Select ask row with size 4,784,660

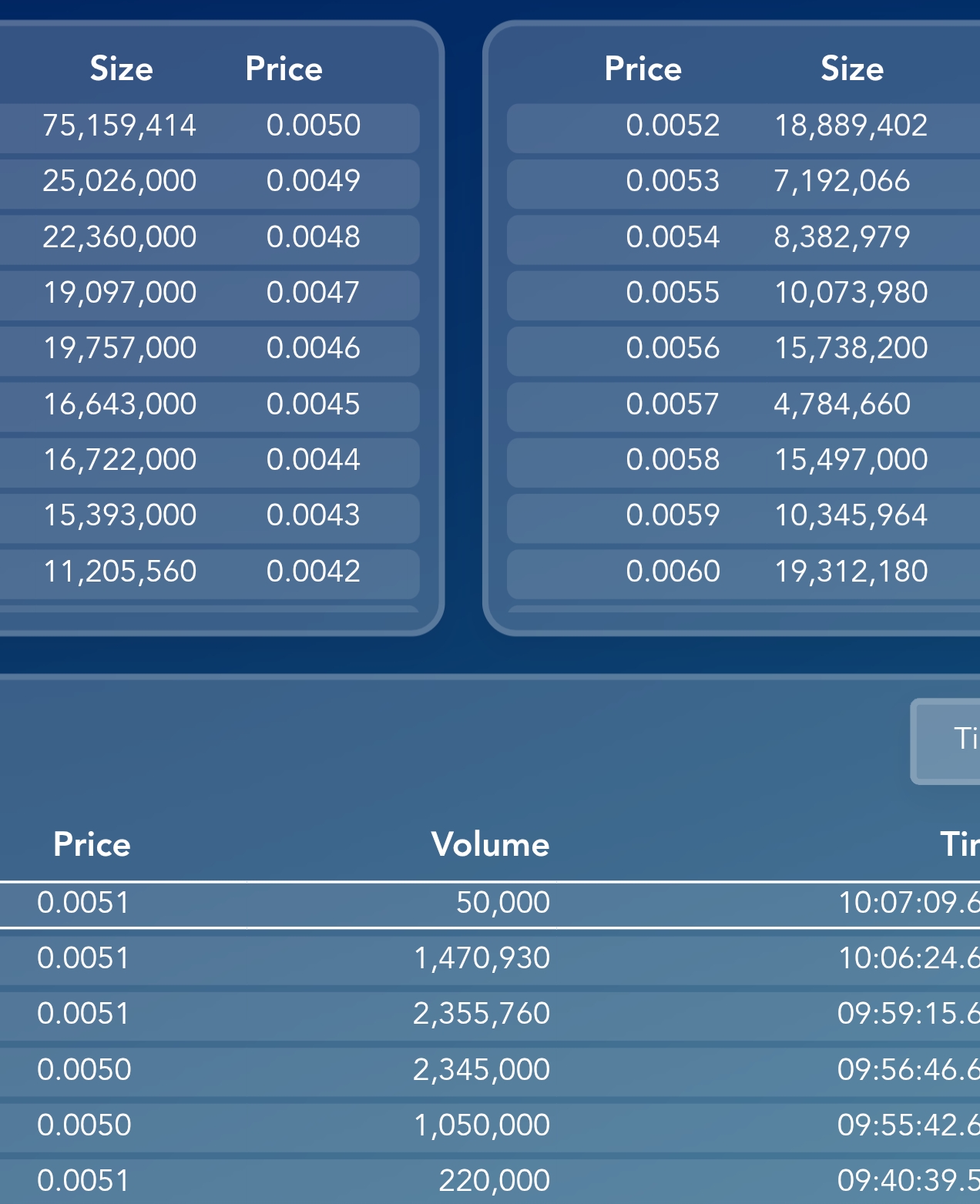740,405
